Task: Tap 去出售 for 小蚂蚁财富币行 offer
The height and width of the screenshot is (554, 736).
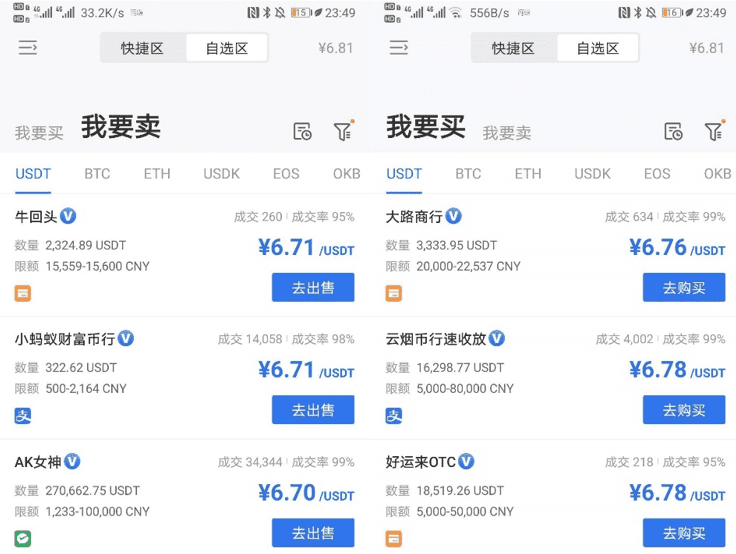Action: 313,410
